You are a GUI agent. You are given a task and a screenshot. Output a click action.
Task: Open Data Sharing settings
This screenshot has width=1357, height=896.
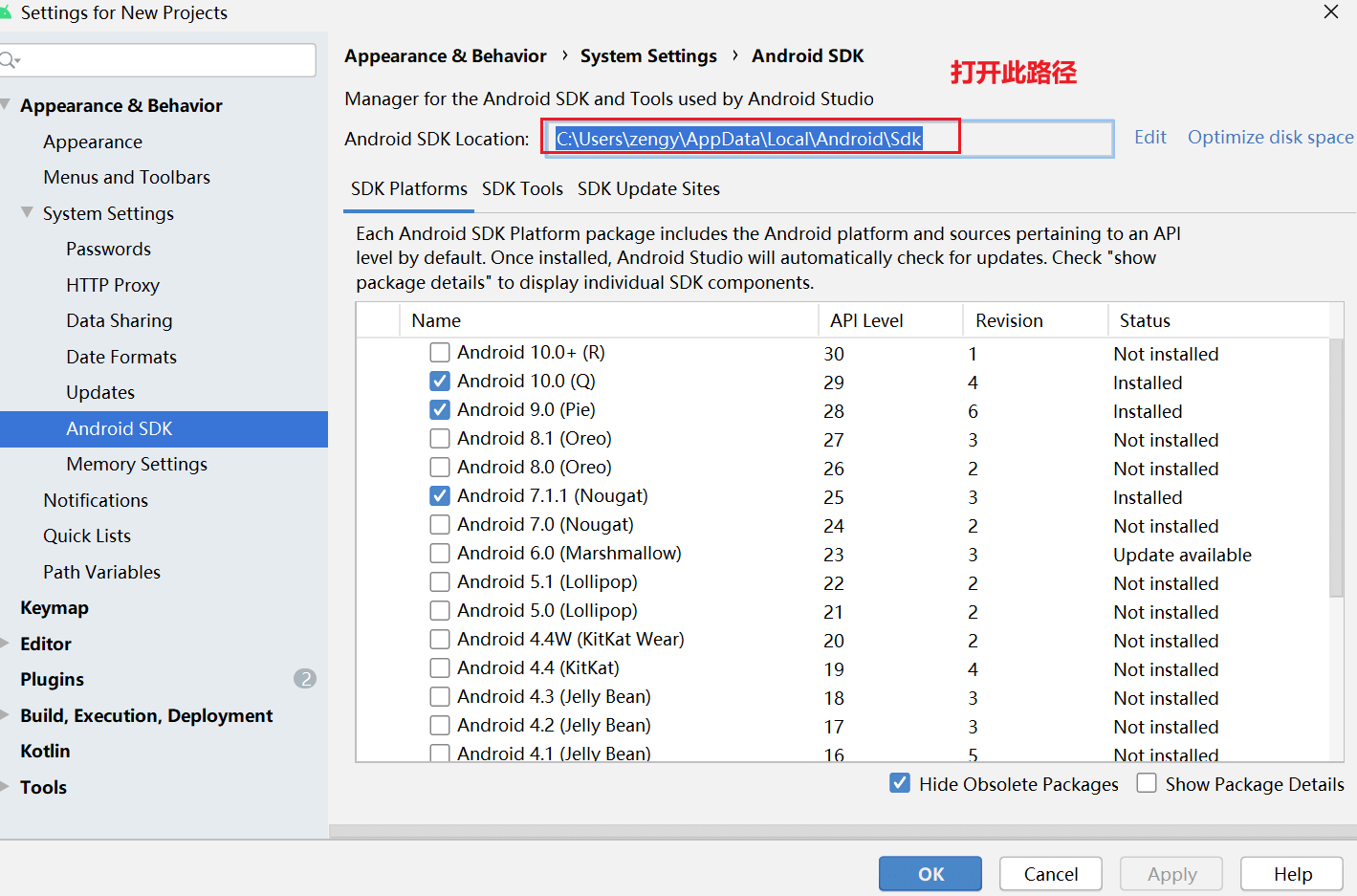pyautogui.click(x=120, y=320)
